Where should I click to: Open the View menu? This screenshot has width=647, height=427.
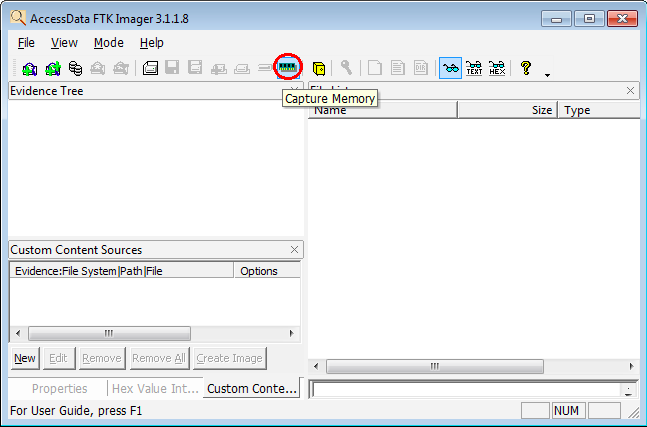[x=64, y=43]
